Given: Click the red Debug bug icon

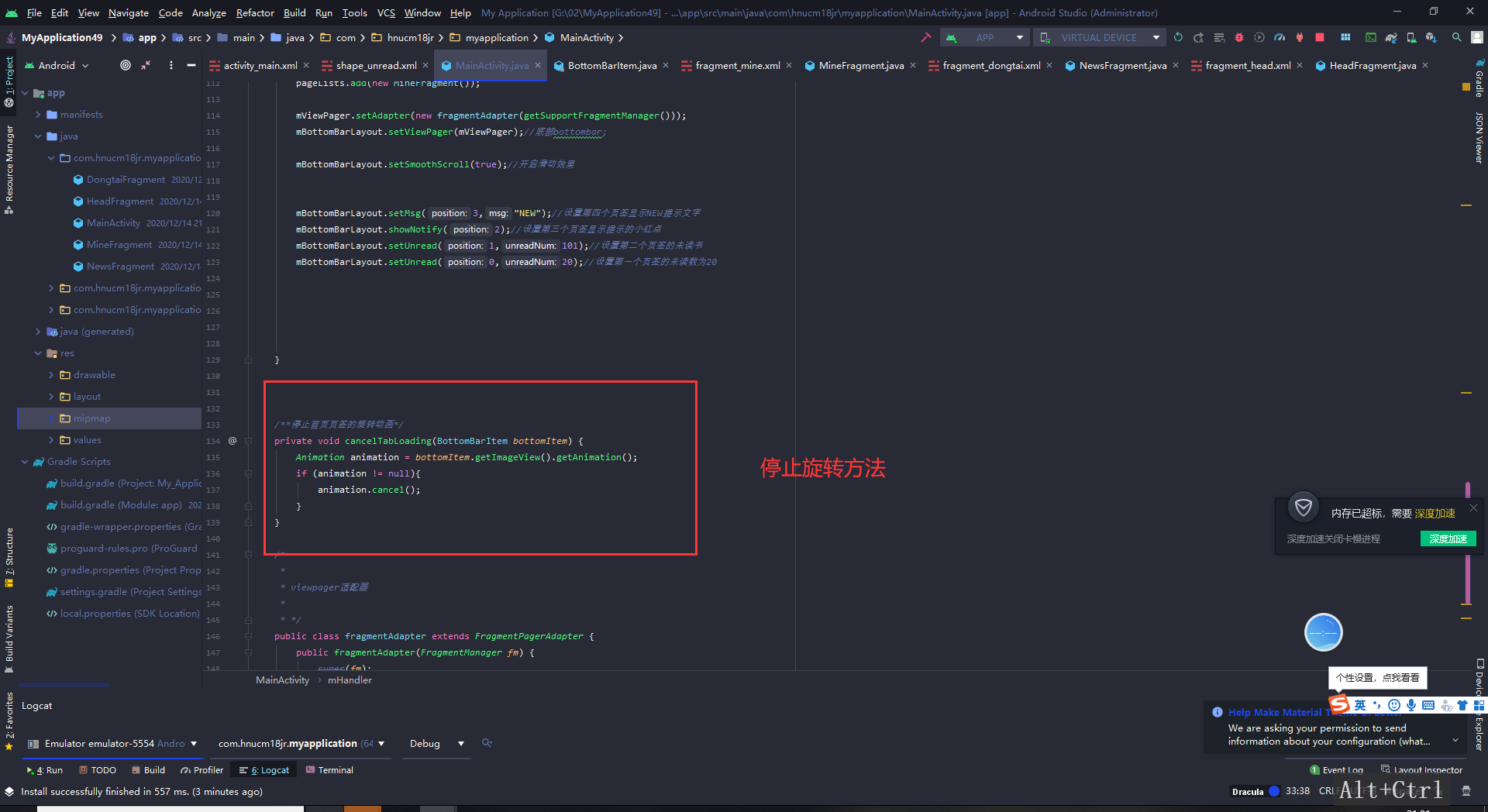Looking at the screenshot, I should point(1238,37).
